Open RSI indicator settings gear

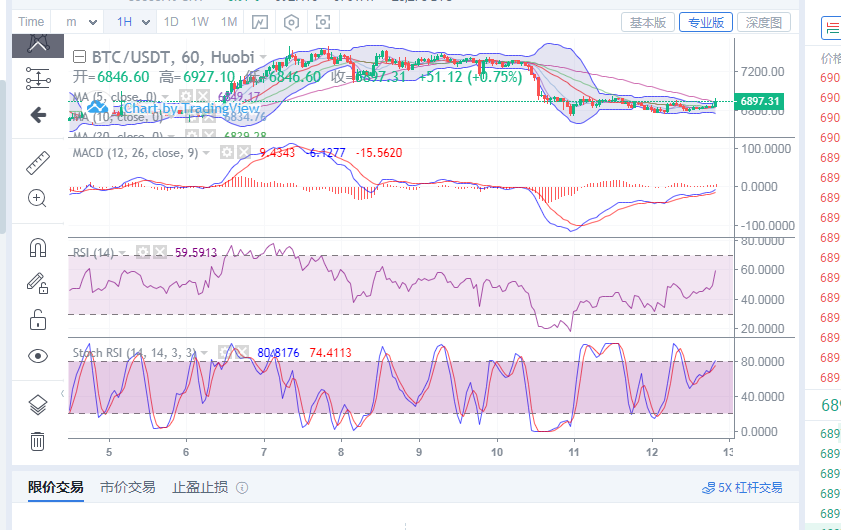(x=143, y=252)
